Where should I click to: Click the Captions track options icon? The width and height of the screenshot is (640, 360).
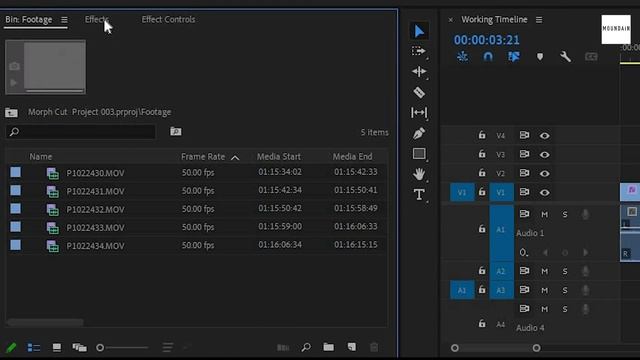[x=591, y=57]
